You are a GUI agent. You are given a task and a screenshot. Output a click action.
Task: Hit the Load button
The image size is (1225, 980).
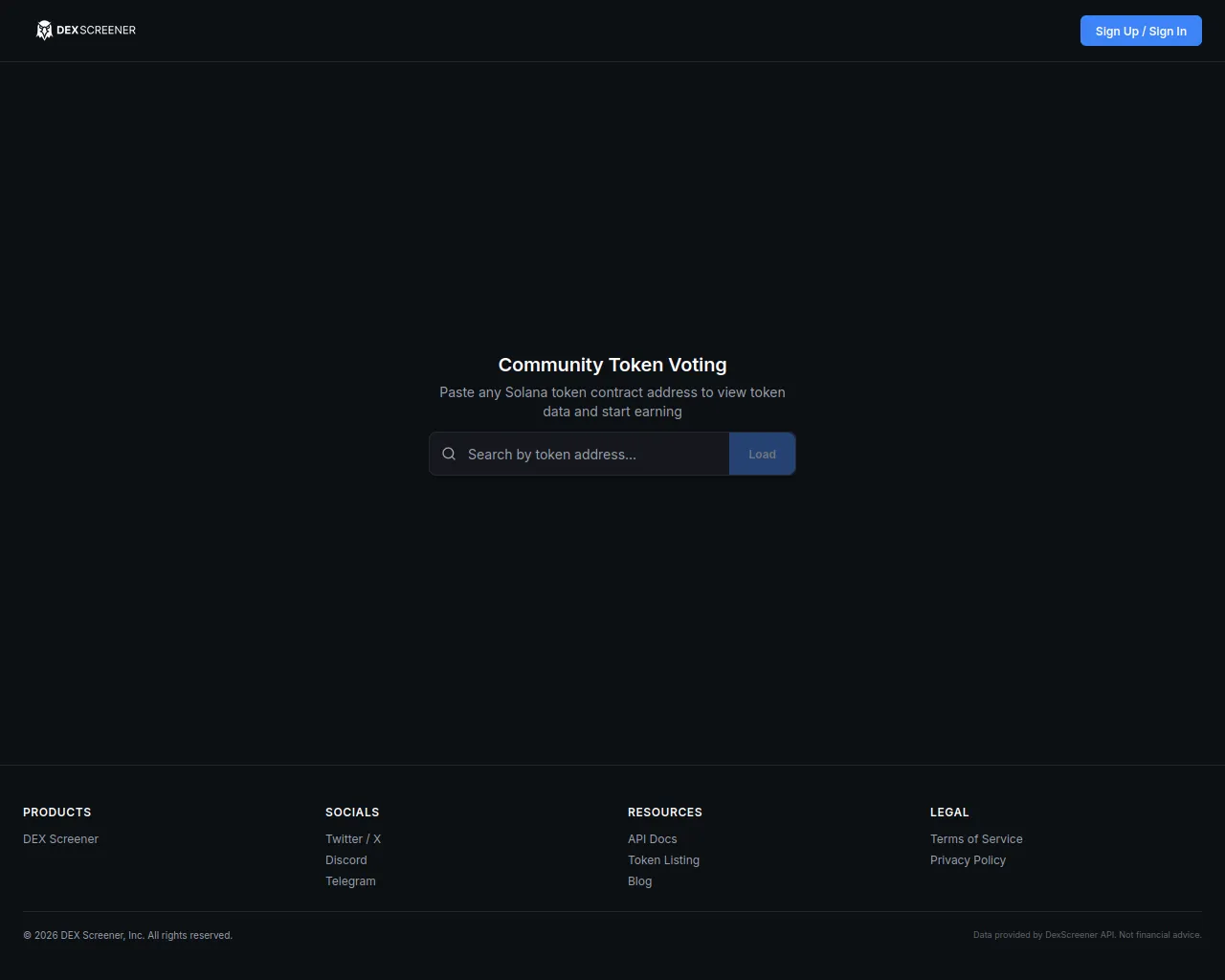[762, 455]
